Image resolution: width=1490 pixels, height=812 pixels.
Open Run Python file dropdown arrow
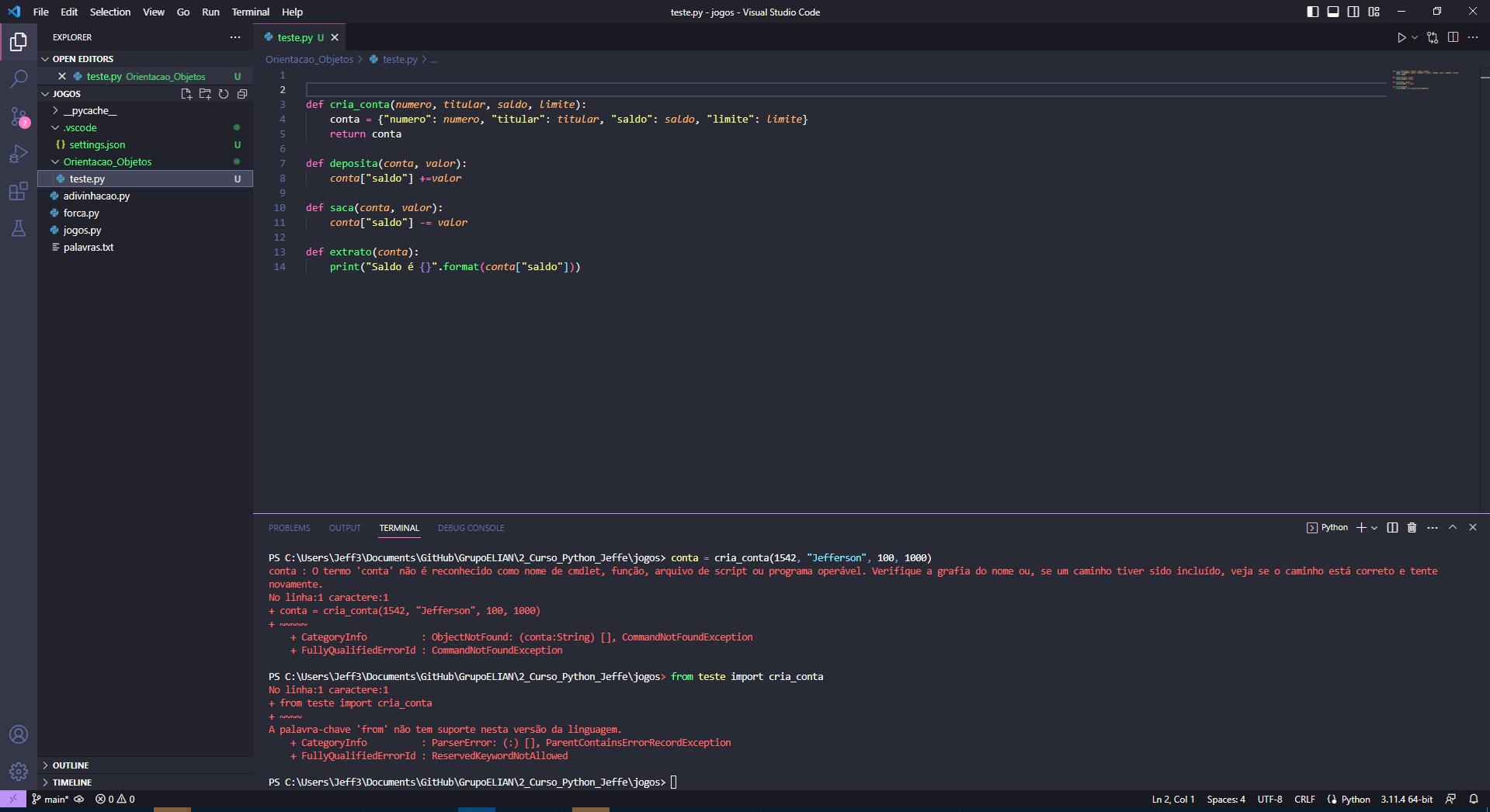pyautogui.click(x=1415, y=37)
